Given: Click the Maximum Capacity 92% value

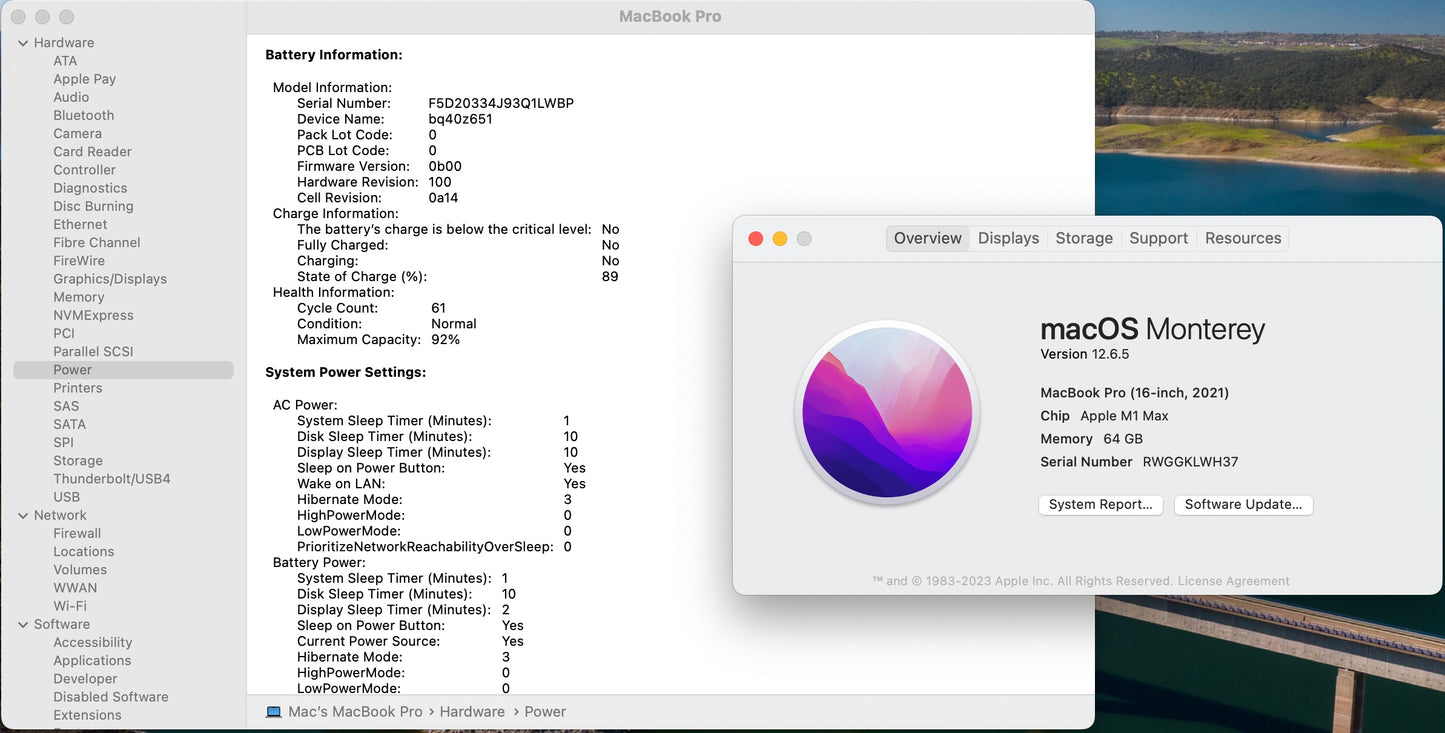Looking at the screenshot, I should tap(445, 340).
